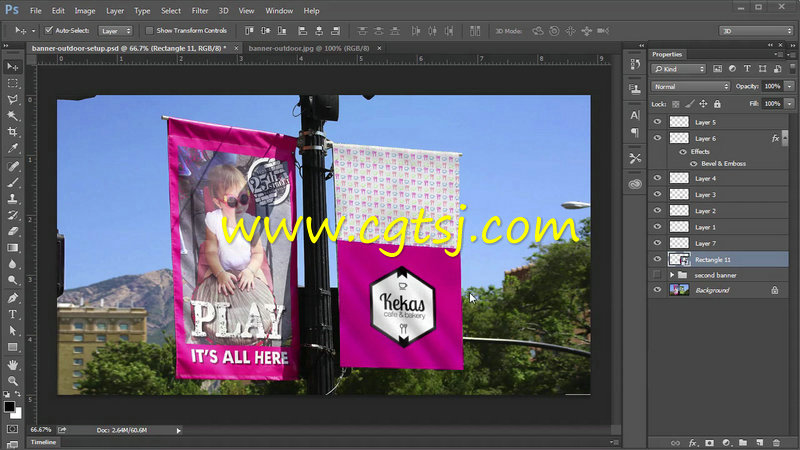Switch to banner-outdoor.jpg tab

[x=309, y=48]
